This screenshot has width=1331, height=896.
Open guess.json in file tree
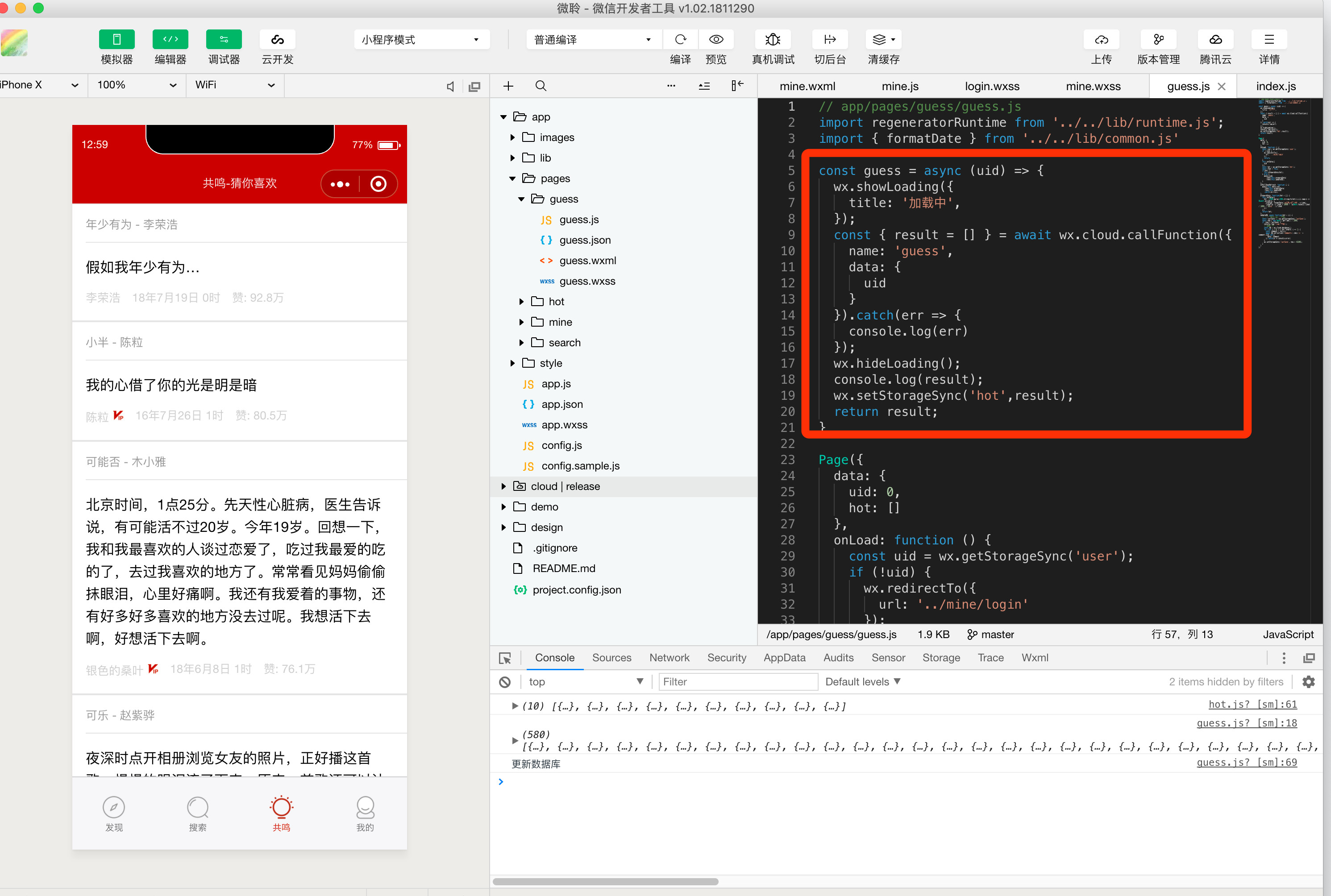pos(585,240)
